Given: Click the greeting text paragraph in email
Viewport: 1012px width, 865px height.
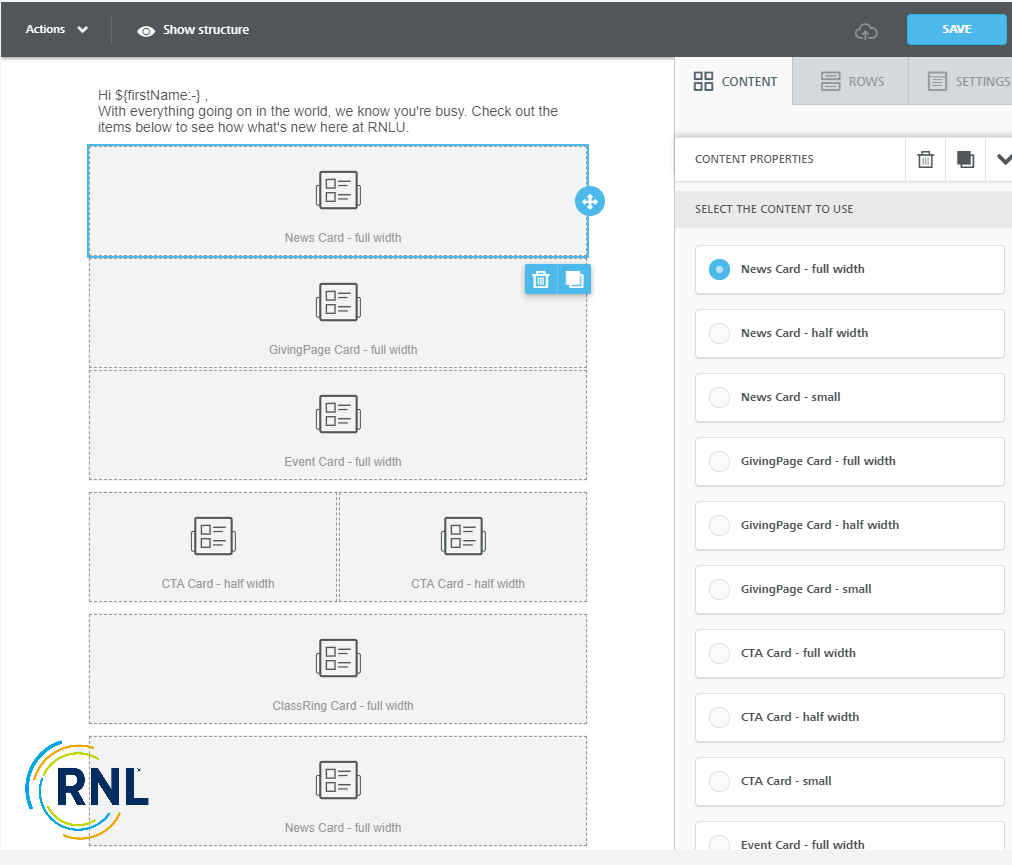Looking at the screenshot, I should (328, 111).
